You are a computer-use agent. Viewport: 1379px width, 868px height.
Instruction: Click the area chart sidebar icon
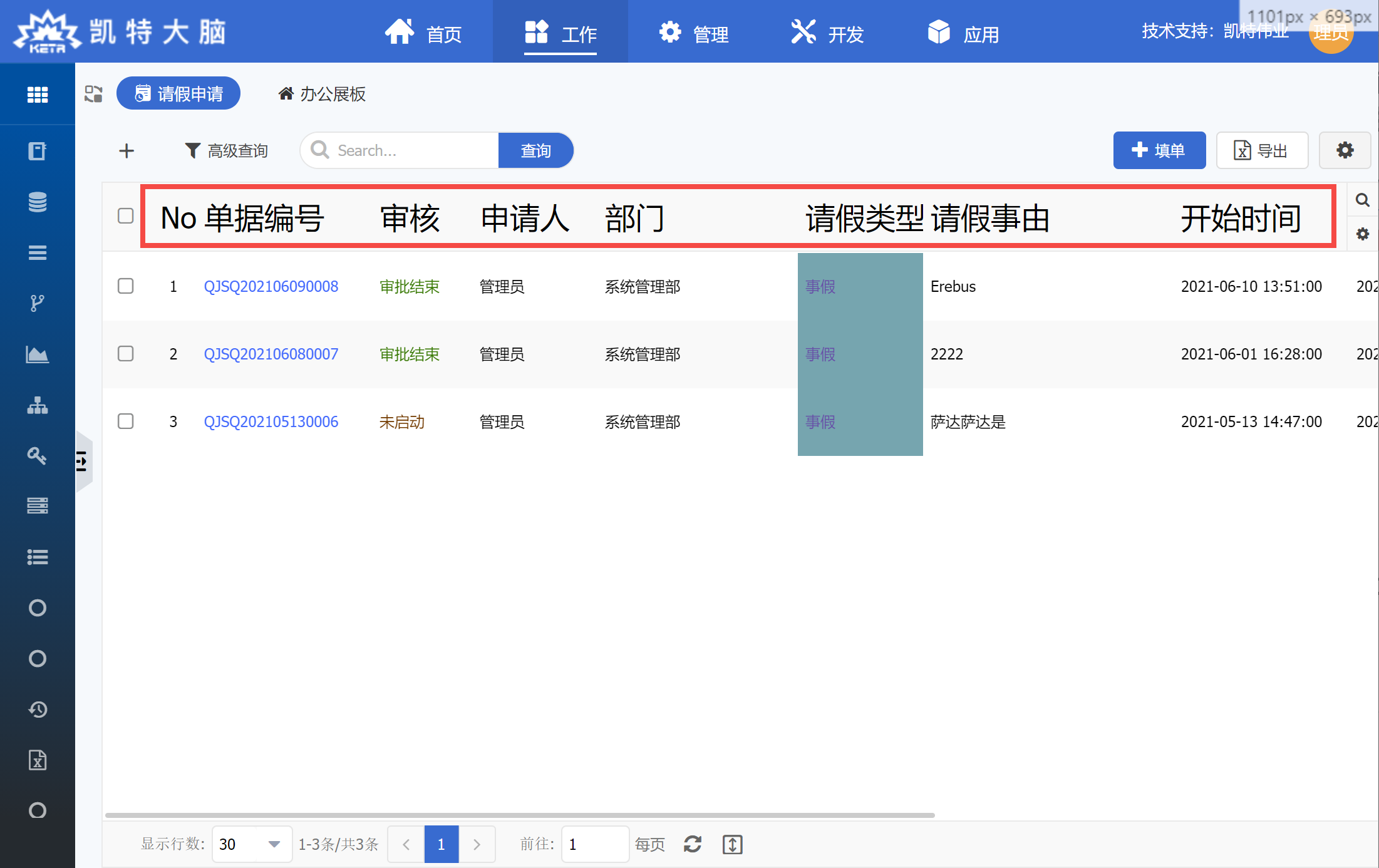pyautogui.click(x=38, y=354)
